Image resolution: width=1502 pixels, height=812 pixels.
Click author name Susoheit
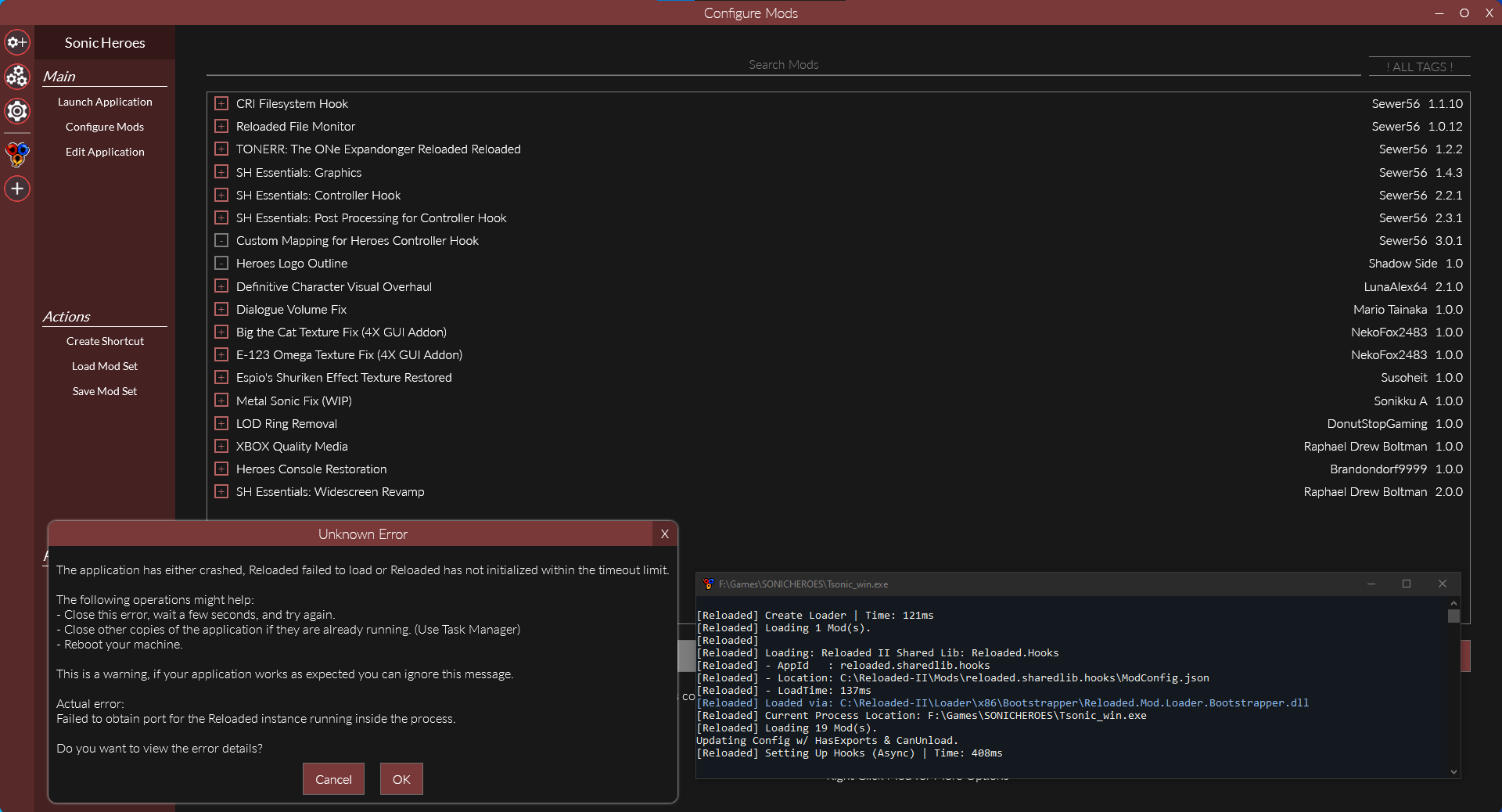(x=1404, y=377)
